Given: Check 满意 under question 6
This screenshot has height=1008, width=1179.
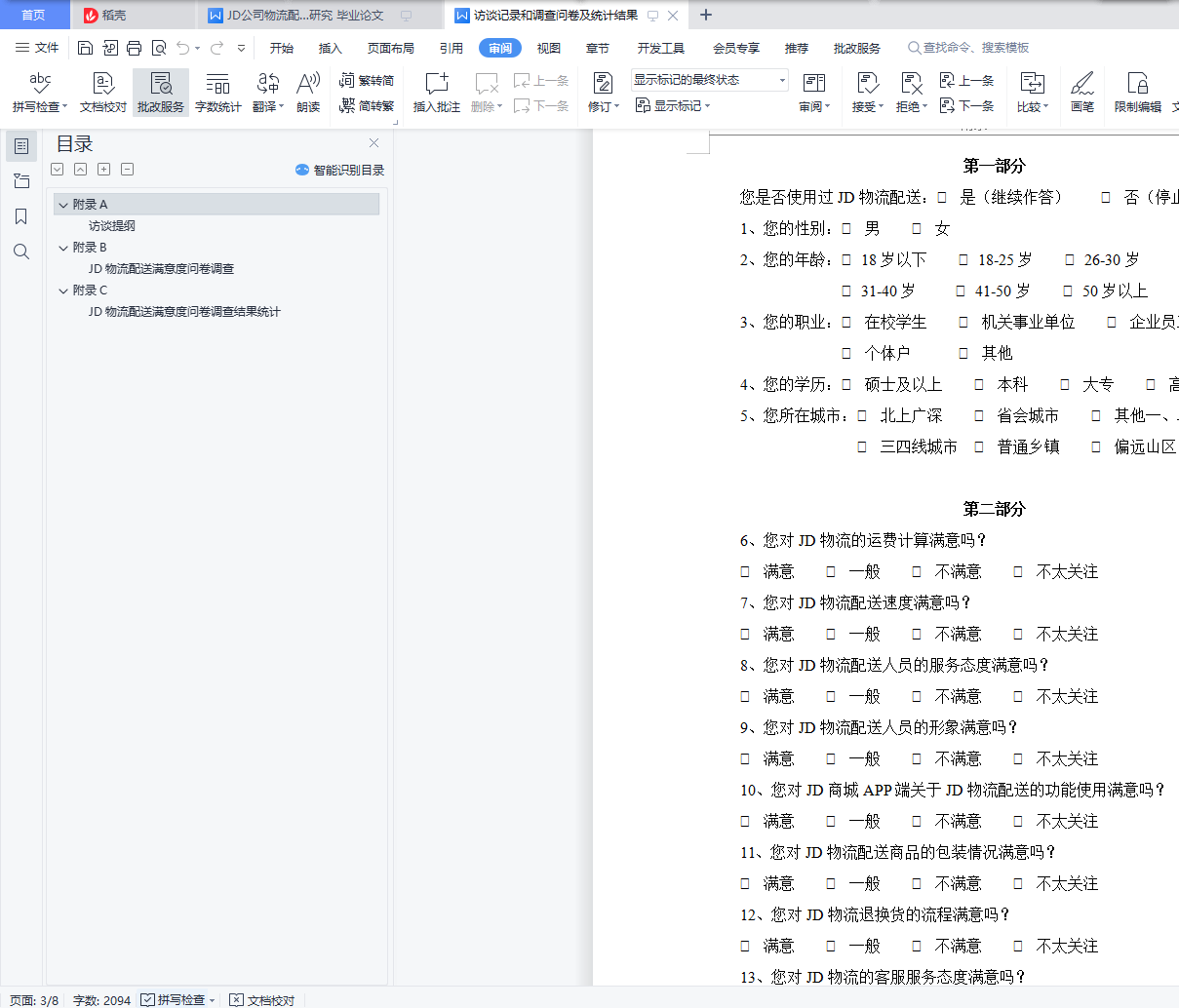Looking at the screenshot, I should point(745,572).
